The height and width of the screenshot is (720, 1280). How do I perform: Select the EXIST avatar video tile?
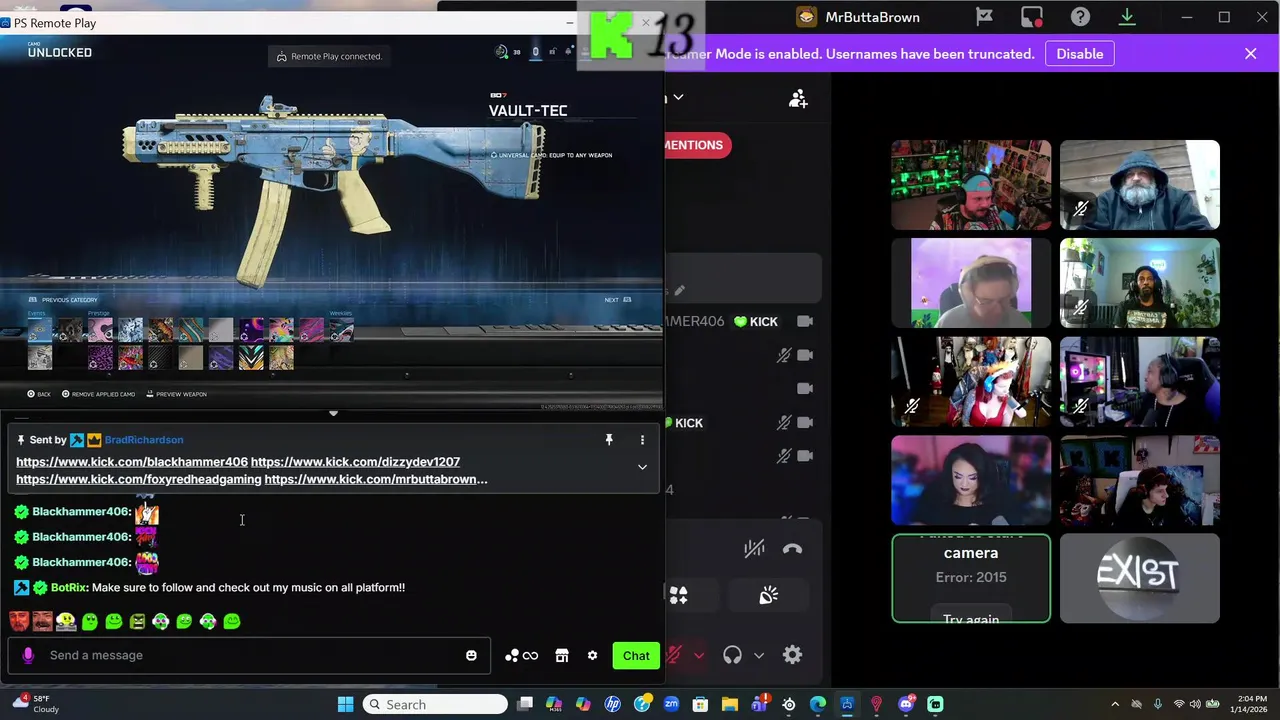click(1139, 578)
